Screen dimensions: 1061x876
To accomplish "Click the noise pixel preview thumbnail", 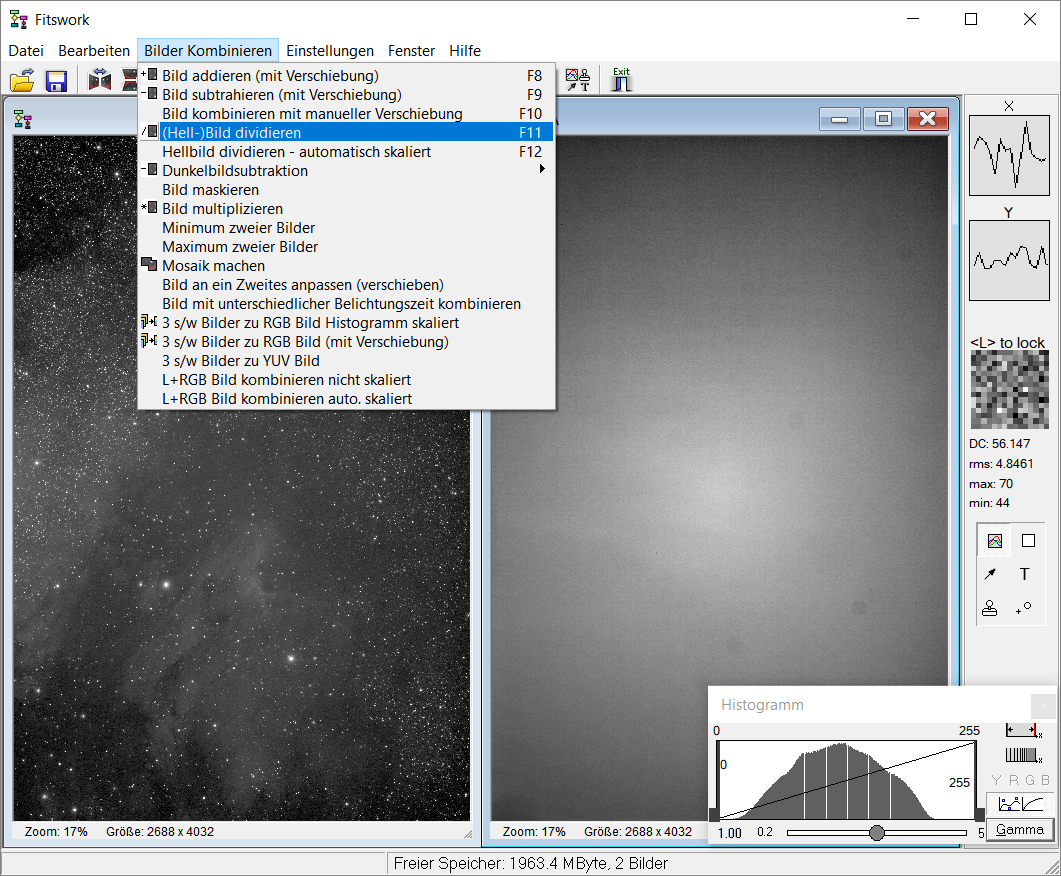I will pyautogui.click(x=1008, y=390).
